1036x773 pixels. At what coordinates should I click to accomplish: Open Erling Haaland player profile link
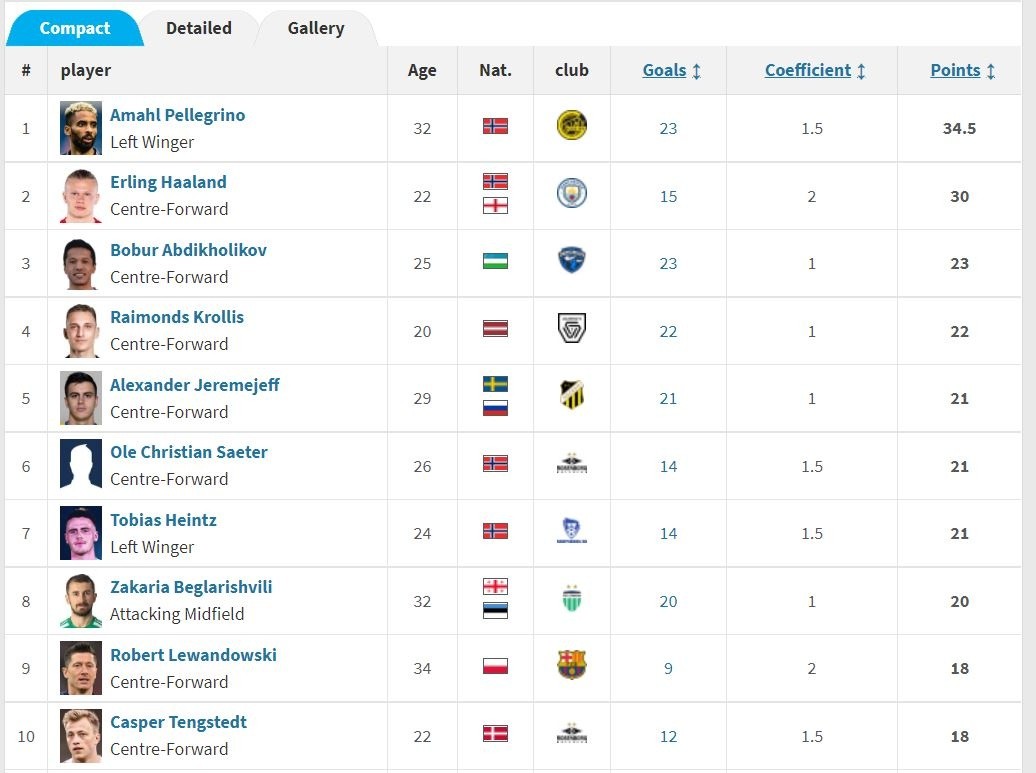point(168,182)
